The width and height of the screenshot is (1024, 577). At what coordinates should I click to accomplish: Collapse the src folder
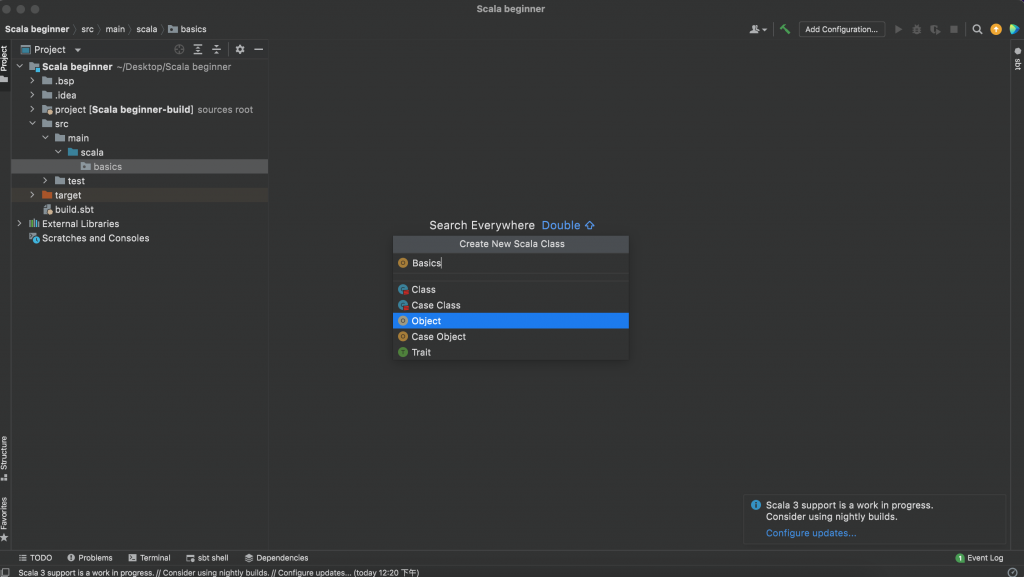point(32,123)
